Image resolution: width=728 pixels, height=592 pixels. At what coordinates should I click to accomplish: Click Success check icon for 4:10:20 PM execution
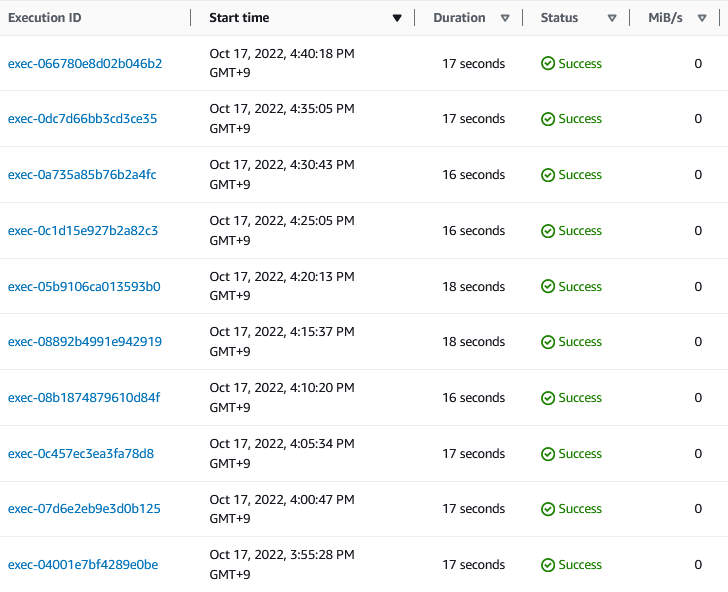(x=547, y=398)
